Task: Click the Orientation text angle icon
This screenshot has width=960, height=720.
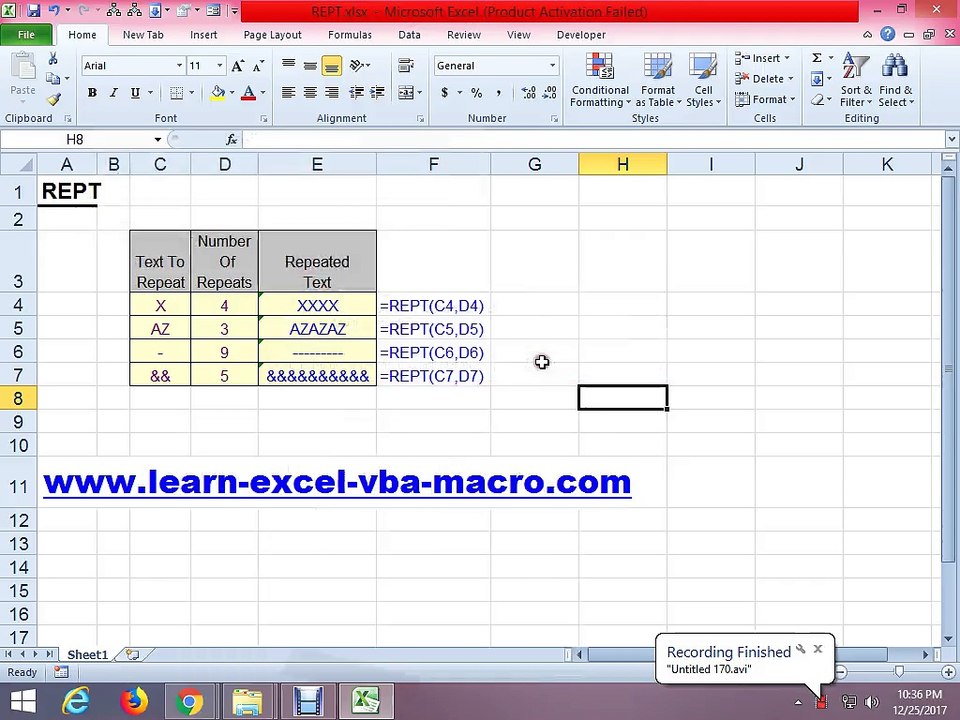Action: pos(356,65)
